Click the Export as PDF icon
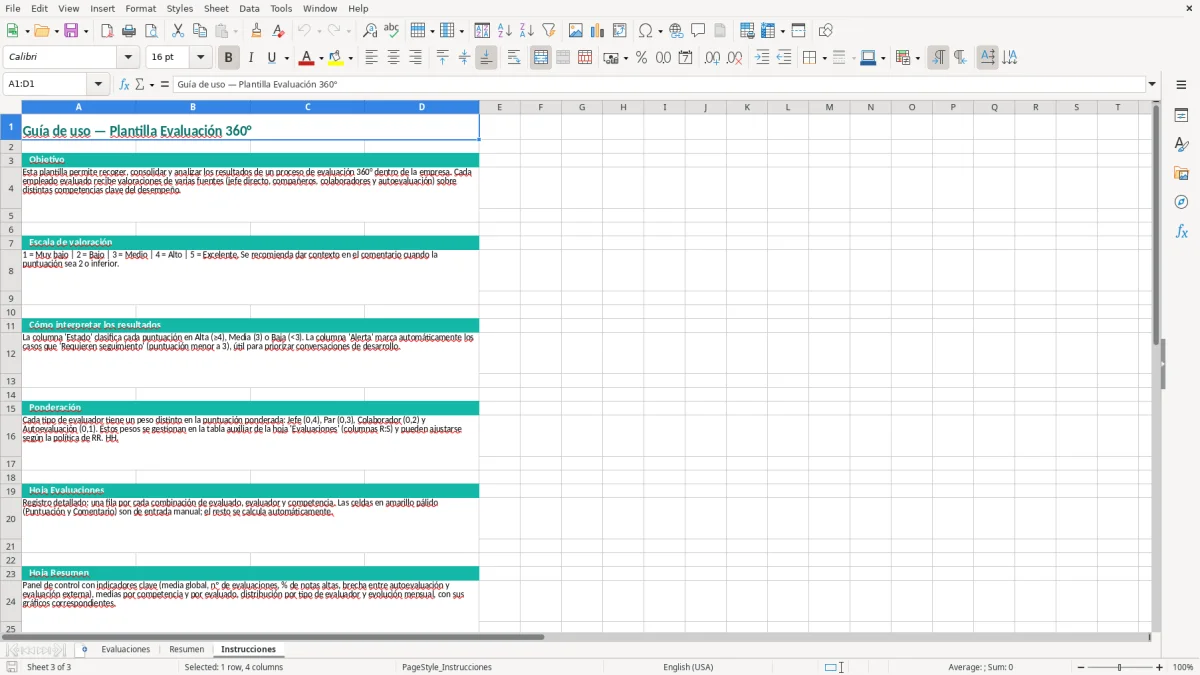Image resolution: width=1200 pixels, height=675 pixels. (x=107, y=31)
